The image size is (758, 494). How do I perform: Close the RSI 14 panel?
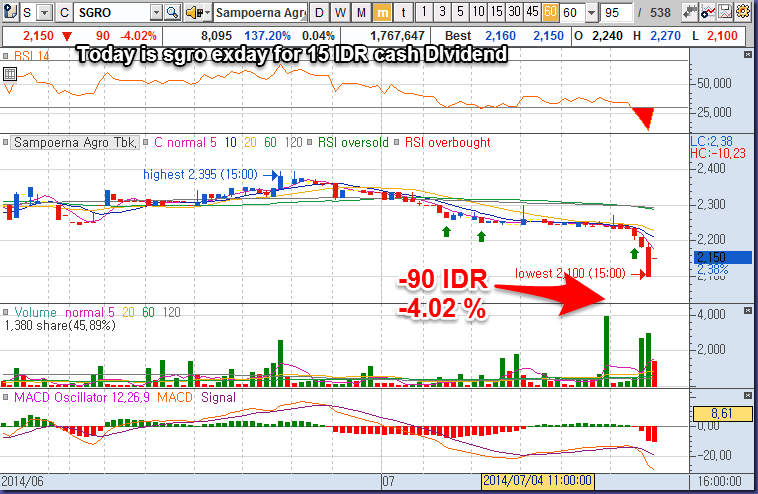point(748,55)
